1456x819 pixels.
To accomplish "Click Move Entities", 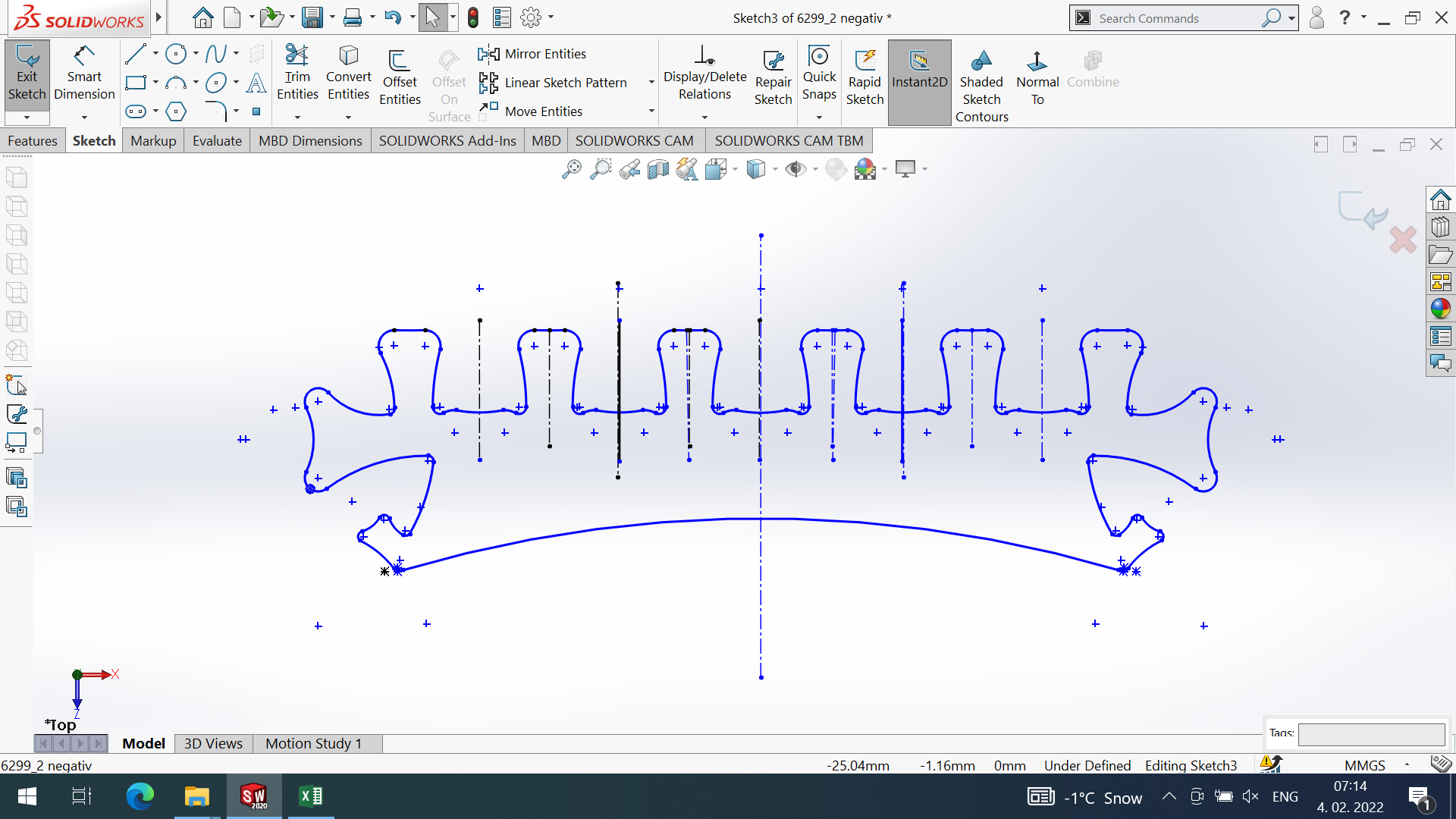I will [531, 111].
